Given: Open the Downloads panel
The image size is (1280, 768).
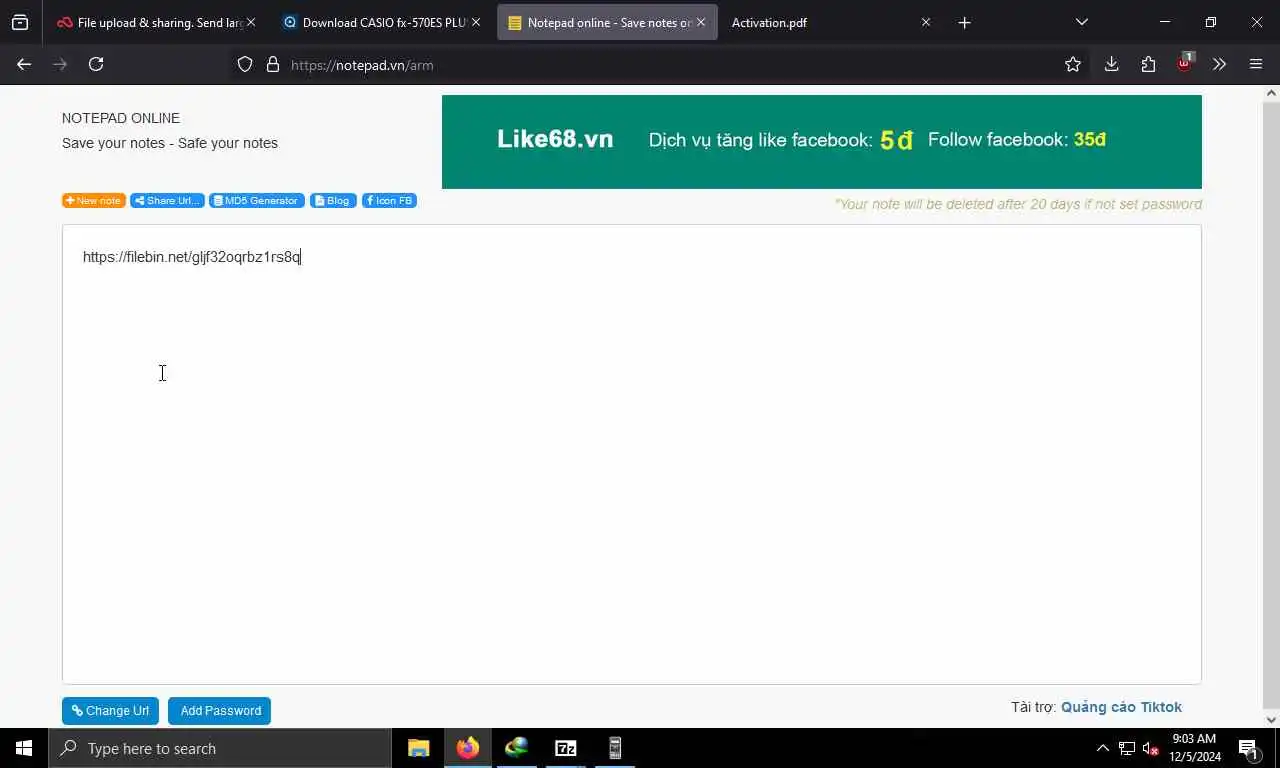Looking at the screenshot, I should (1111, 64).
